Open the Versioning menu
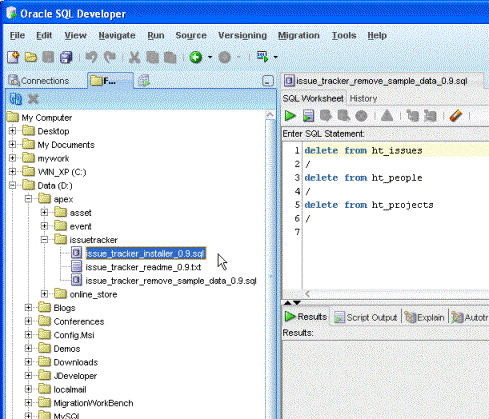Screen dimensions: 489x419 pos(242,35)
